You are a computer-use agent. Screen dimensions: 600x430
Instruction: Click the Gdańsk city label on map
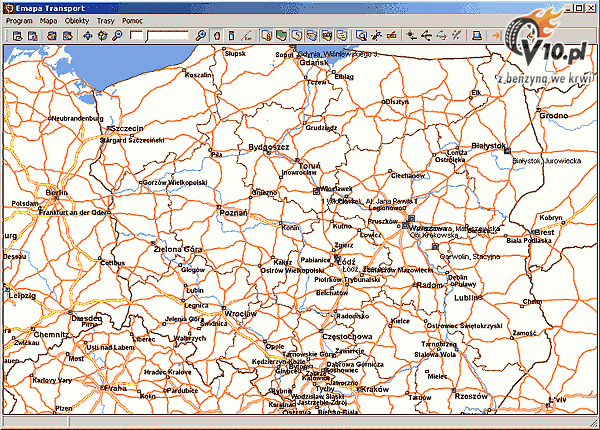(x=313, y=62)
